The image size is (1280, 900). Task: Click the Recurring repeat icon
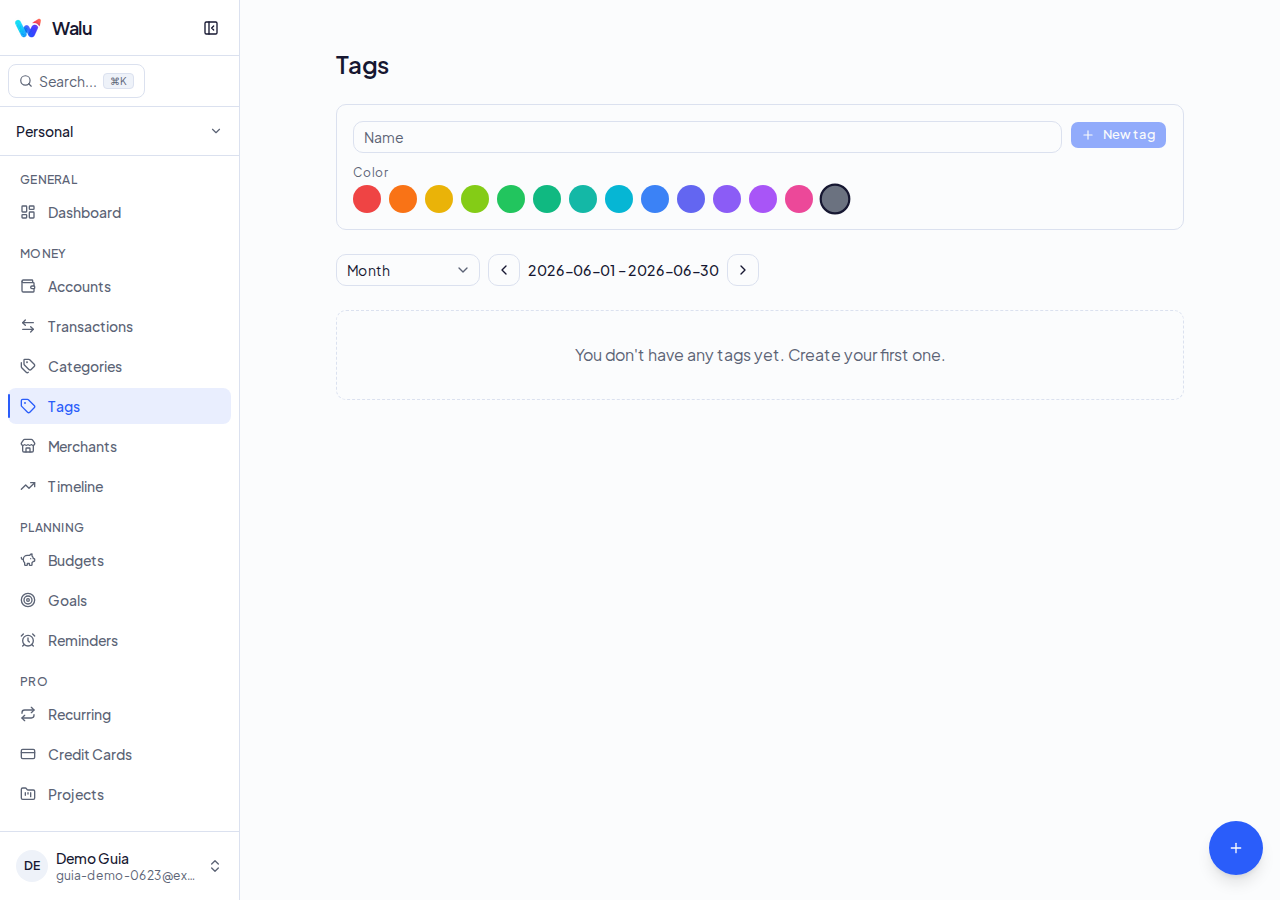click(28, 714)
